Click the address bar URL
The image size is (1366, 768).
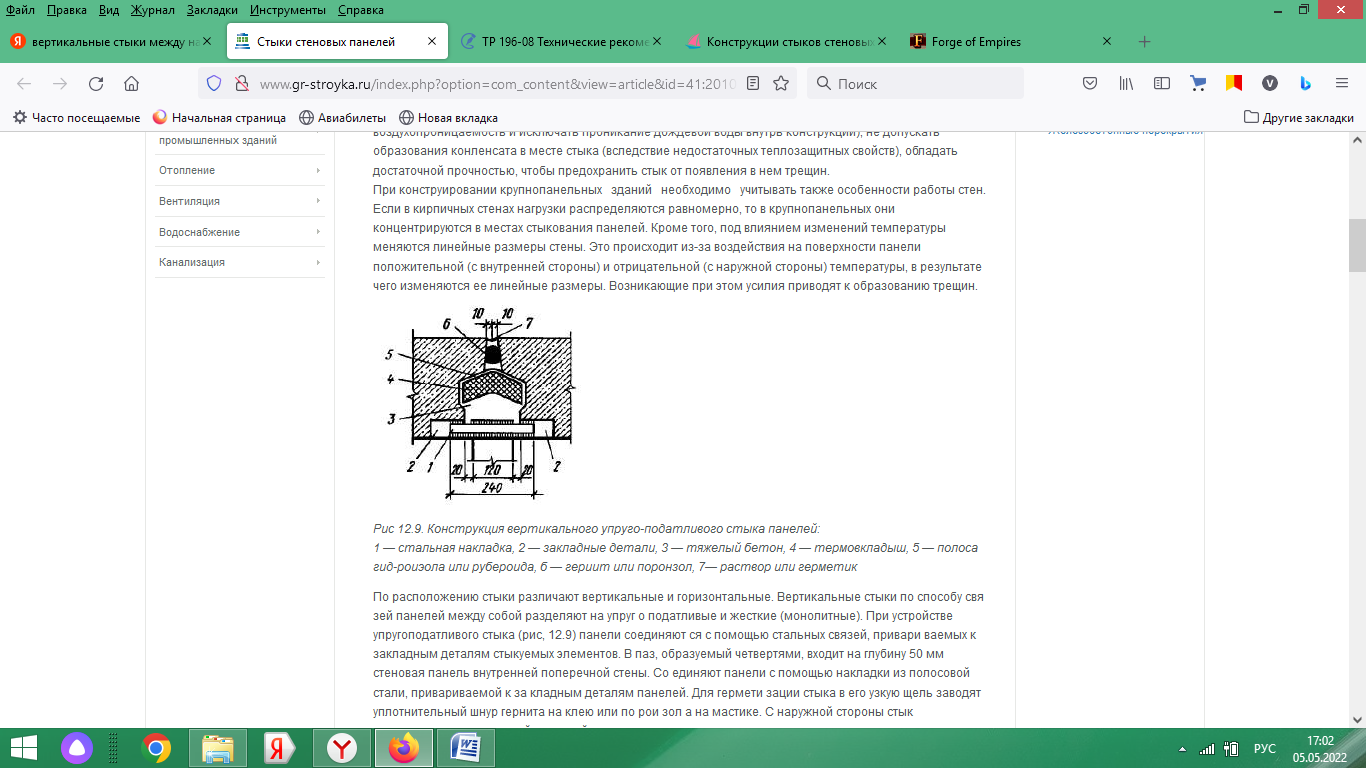tap(497, 84)
